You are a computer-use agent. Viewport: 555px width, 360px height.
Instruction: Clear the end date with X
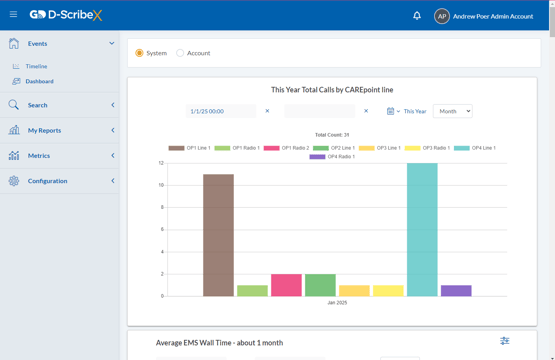coord(366,111)
